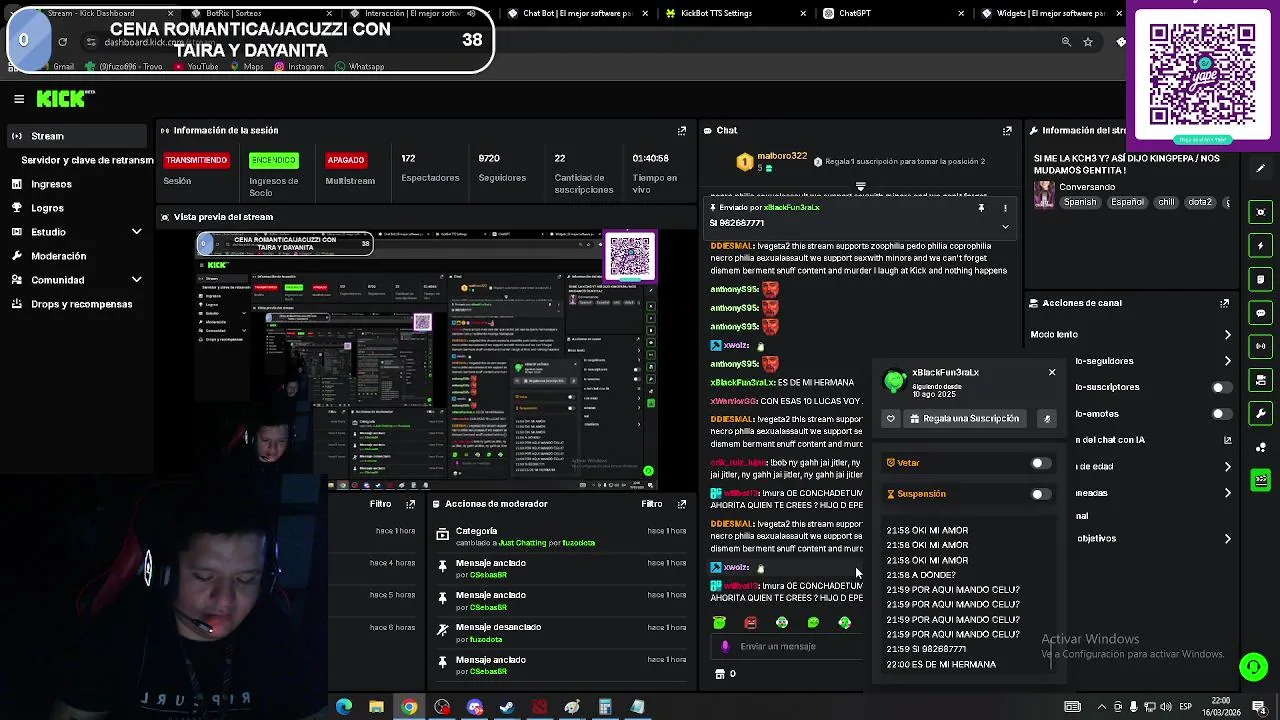1280x720 pixels.
Task: Open the edad restriction options arrow
Action: [1228, 466]
